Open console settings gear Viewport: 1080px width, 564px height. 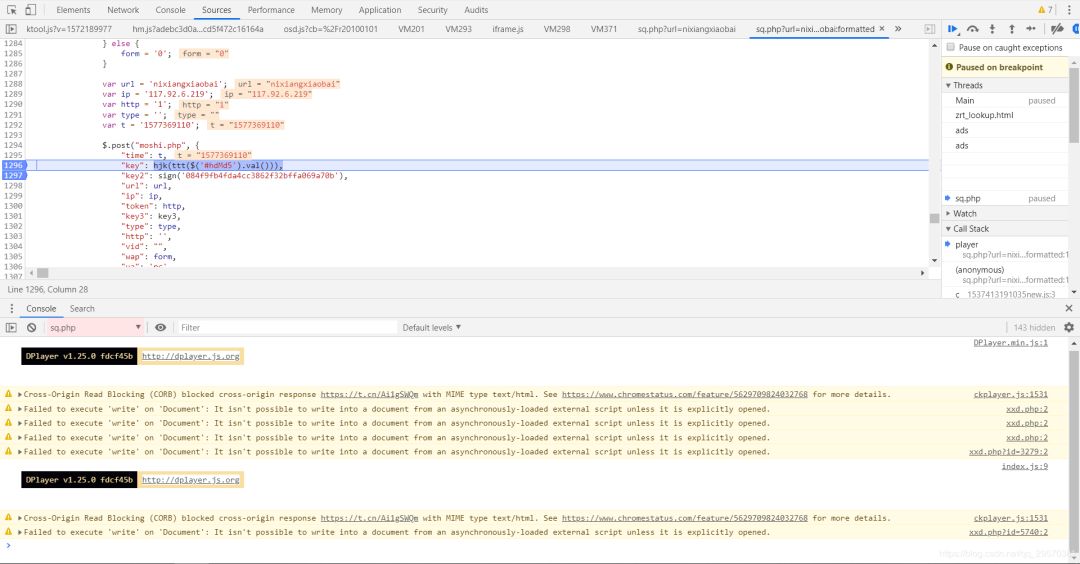1069,328
